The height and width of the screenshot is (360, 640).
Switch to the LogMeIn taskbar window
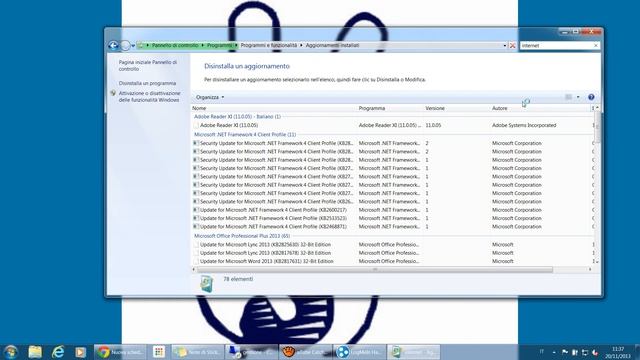360,352
